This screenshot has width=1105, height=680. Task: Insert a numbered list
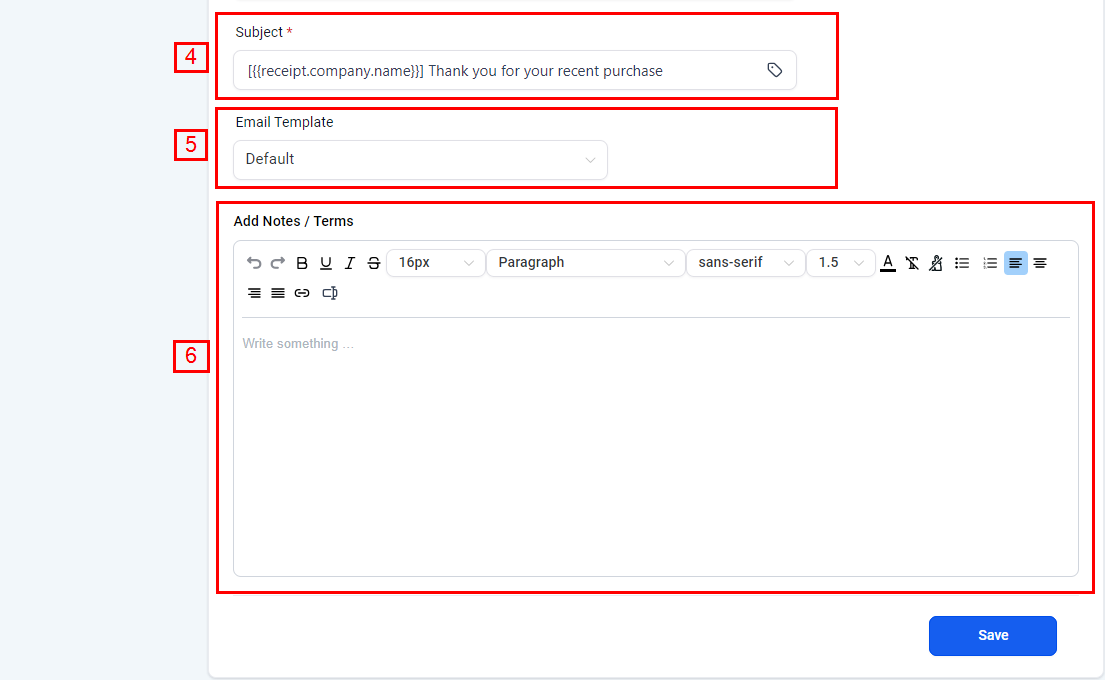990,263
